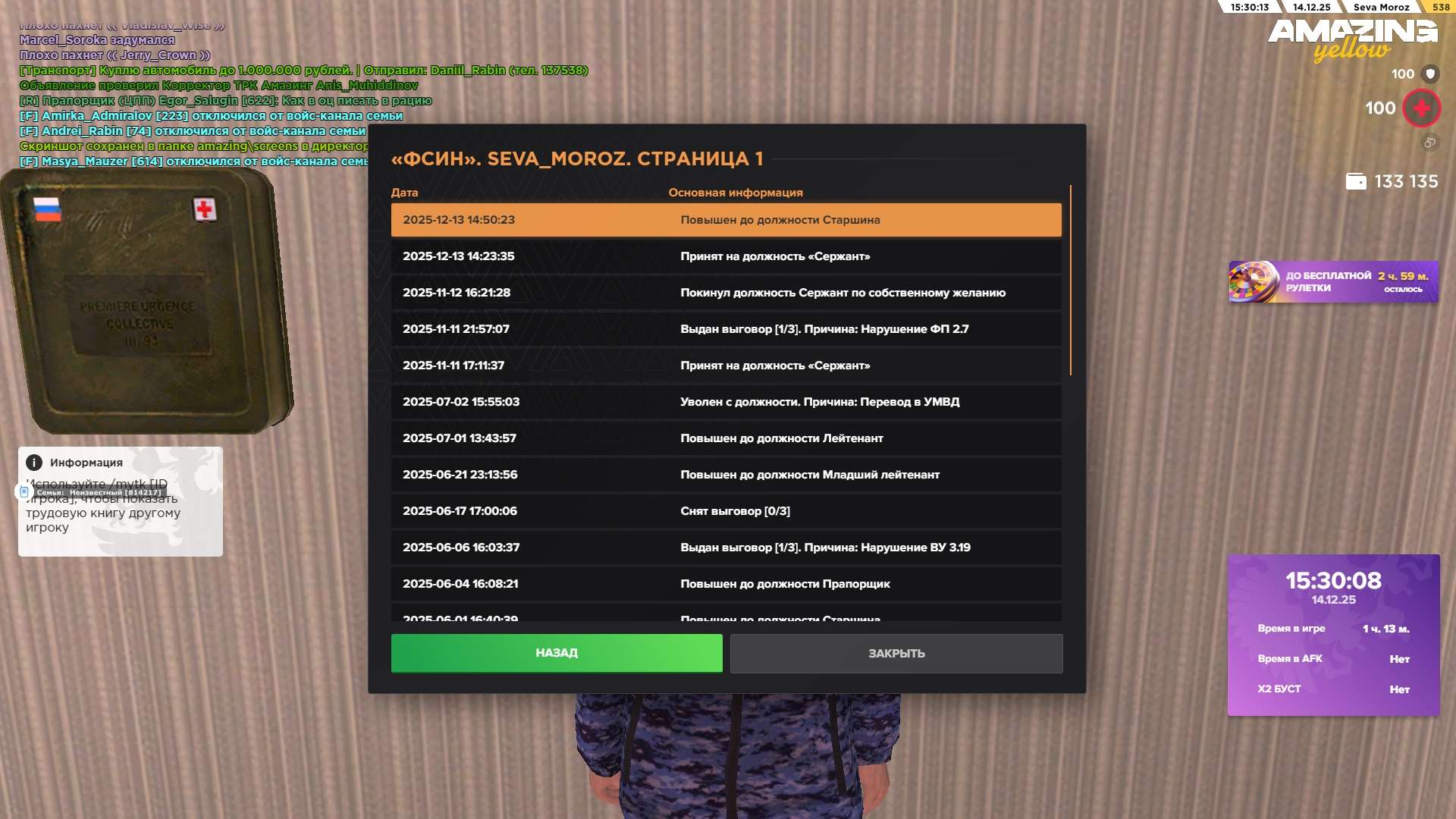Click the record list orange scrollbar
The height and width of the screenshot is (819, 1456).
[x=1070, y=281]
